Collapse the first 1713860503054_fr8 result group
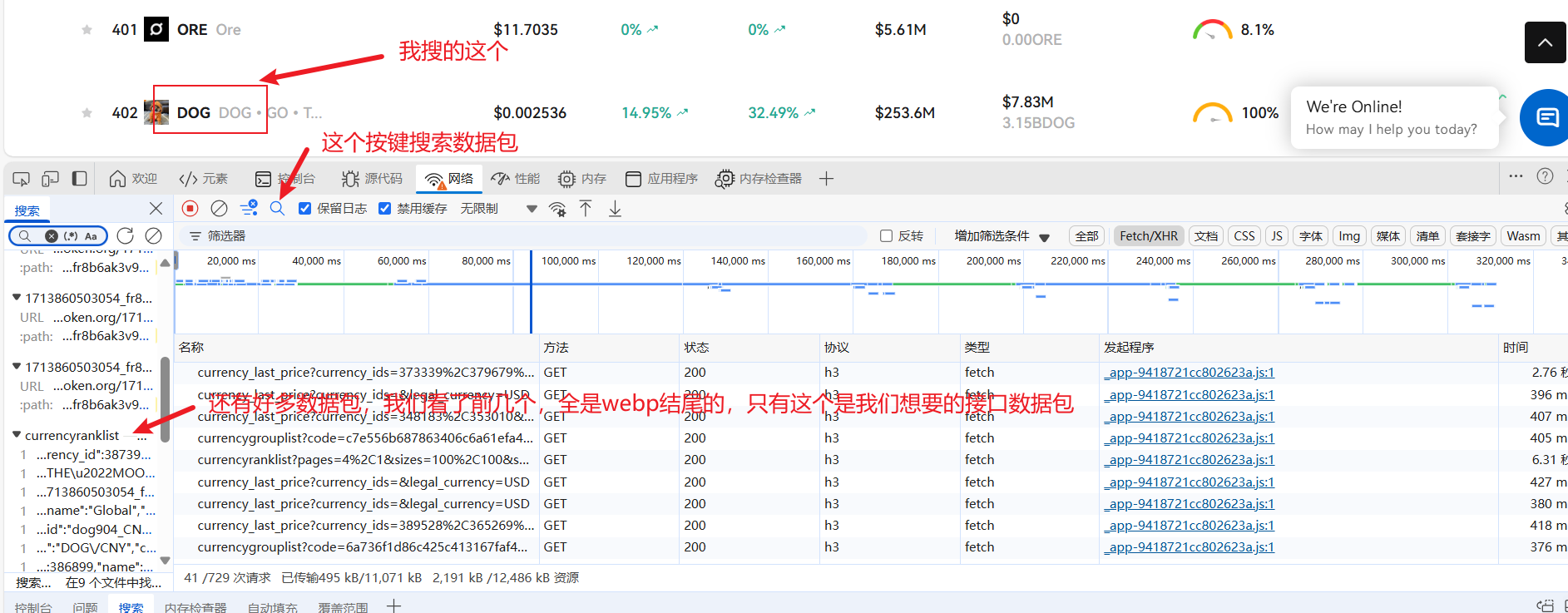 click(17, 298)
